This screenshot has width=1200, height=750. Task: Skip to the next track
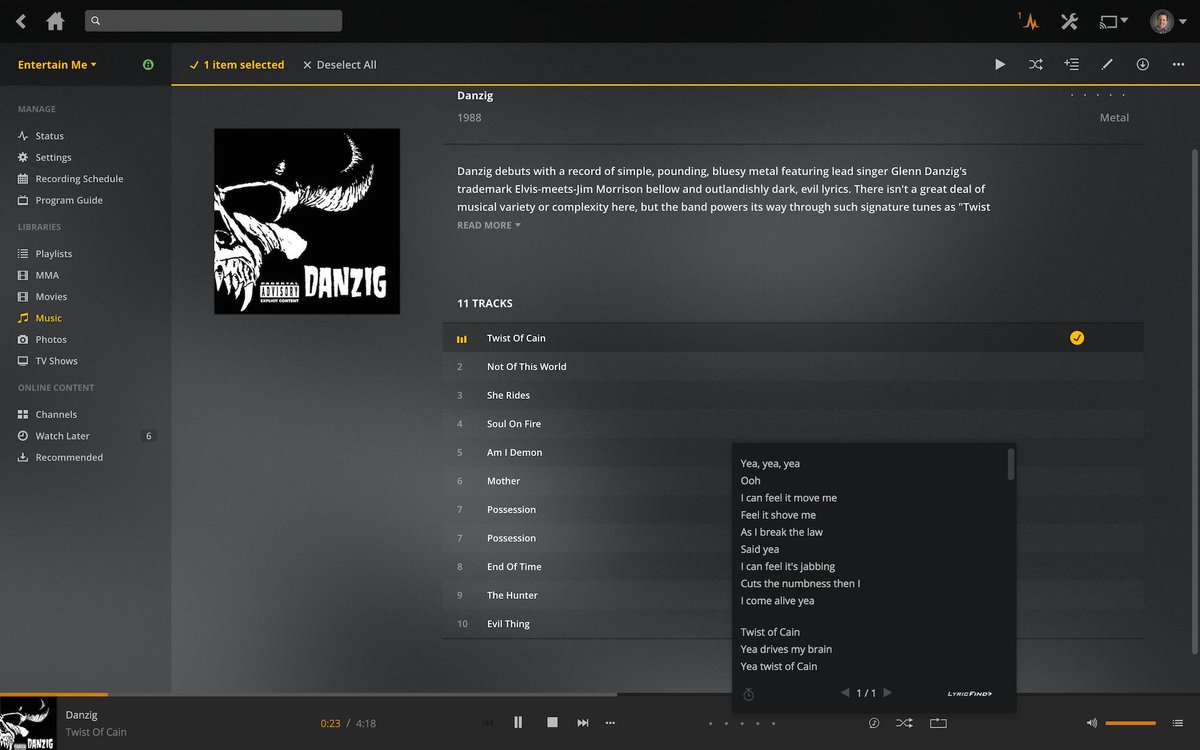583,722
